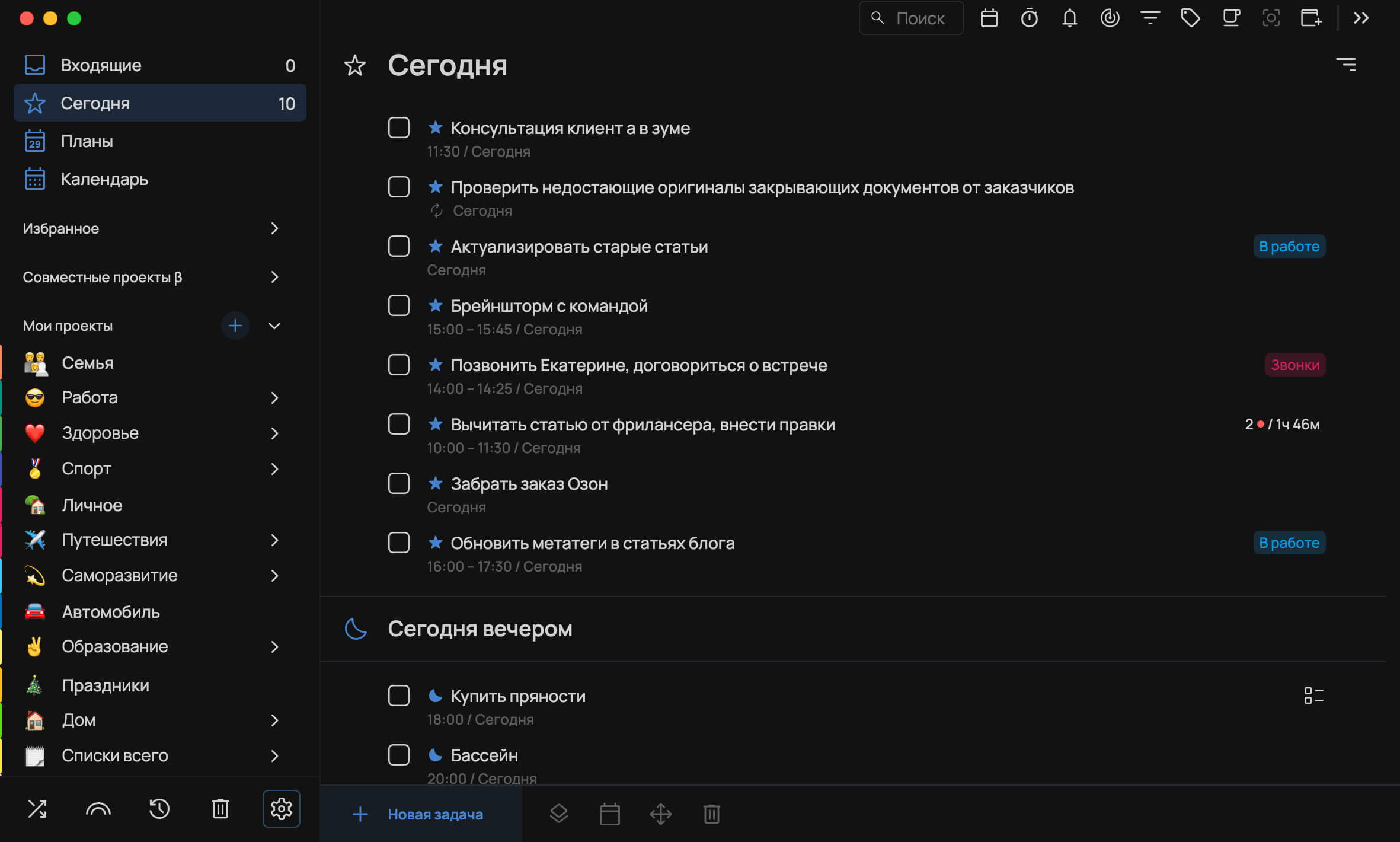
Task: Click the moon icon of Сегодня вечером
Action: (356, 629)
